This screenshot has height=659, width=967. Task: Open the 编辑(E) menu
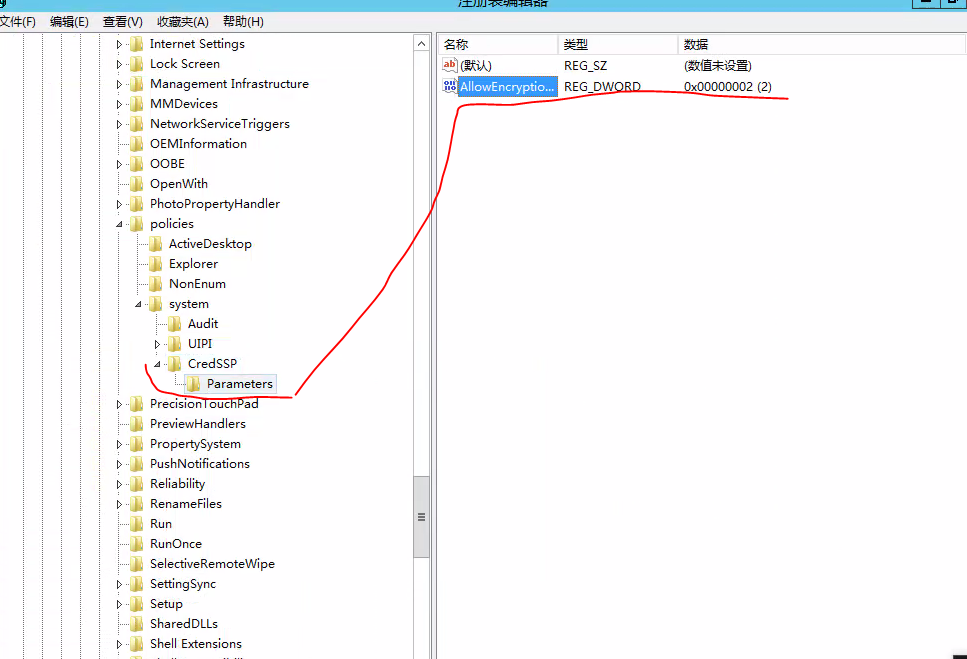click(x=69, y=22)
